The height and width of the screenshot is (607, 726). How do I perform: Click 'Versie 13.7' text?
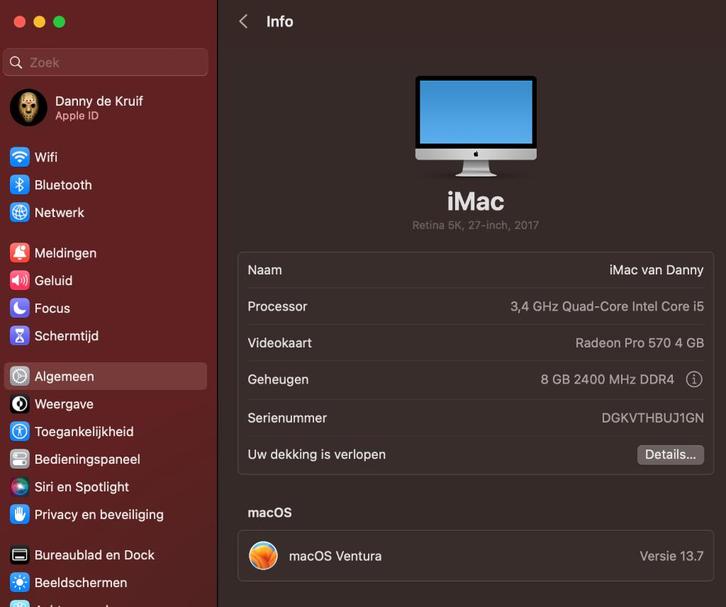(671, 556)
